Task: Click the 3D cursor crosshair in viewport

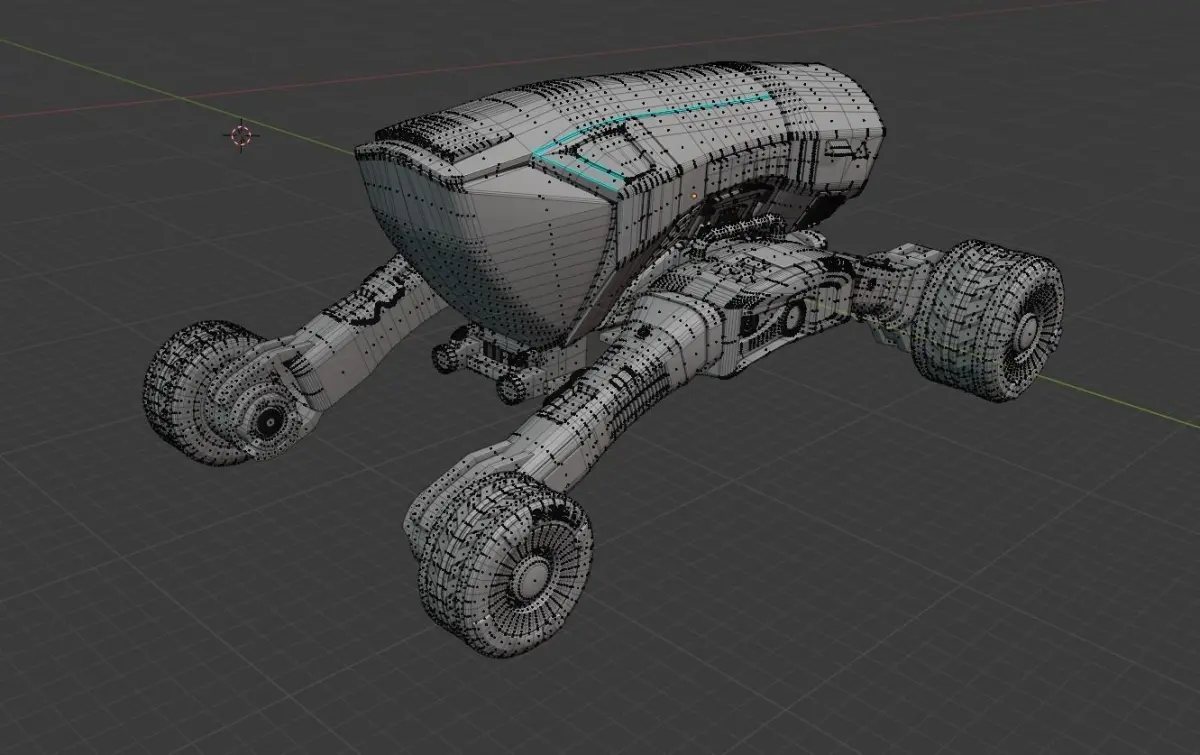Action: [240, 134]
